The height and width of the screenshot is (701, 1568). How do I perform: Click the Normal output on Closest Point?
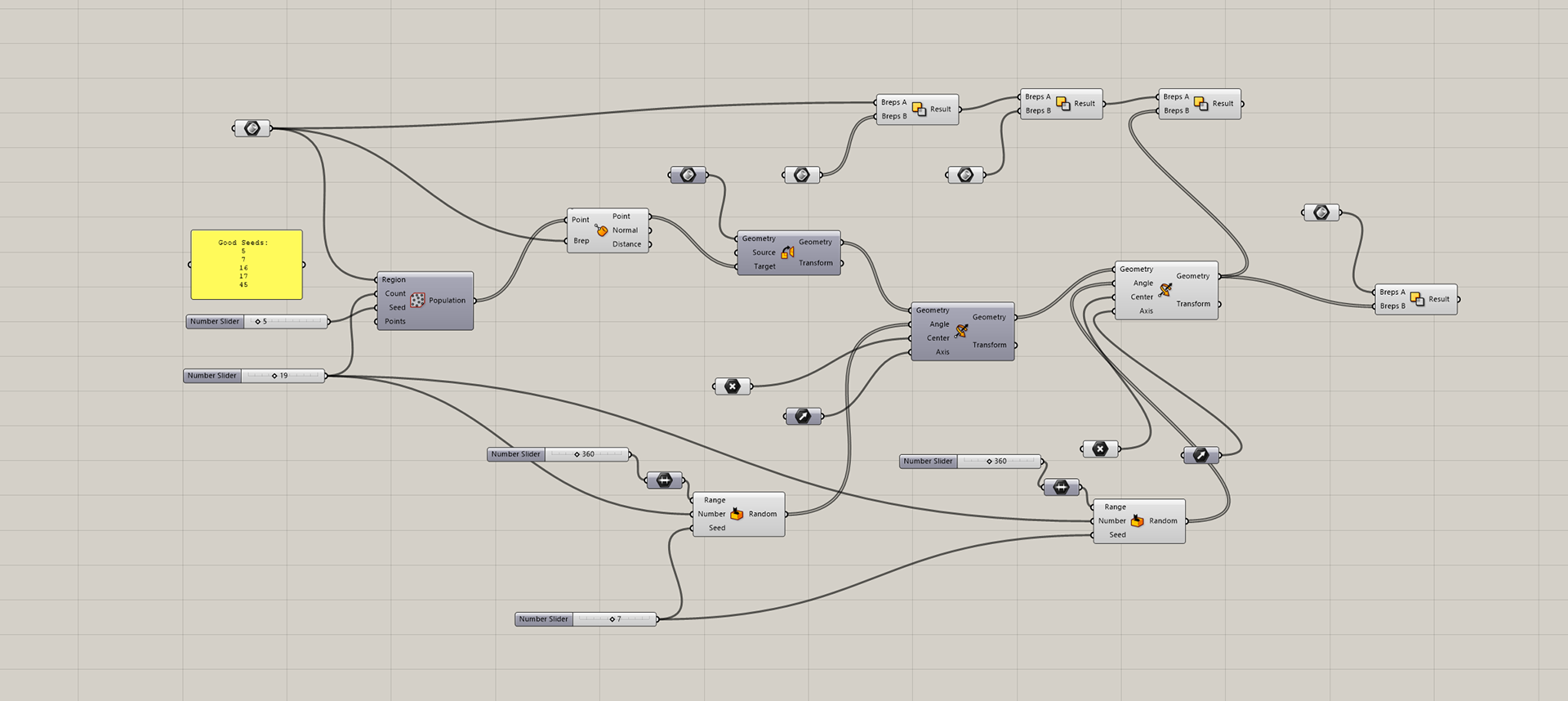pos(625,230)
